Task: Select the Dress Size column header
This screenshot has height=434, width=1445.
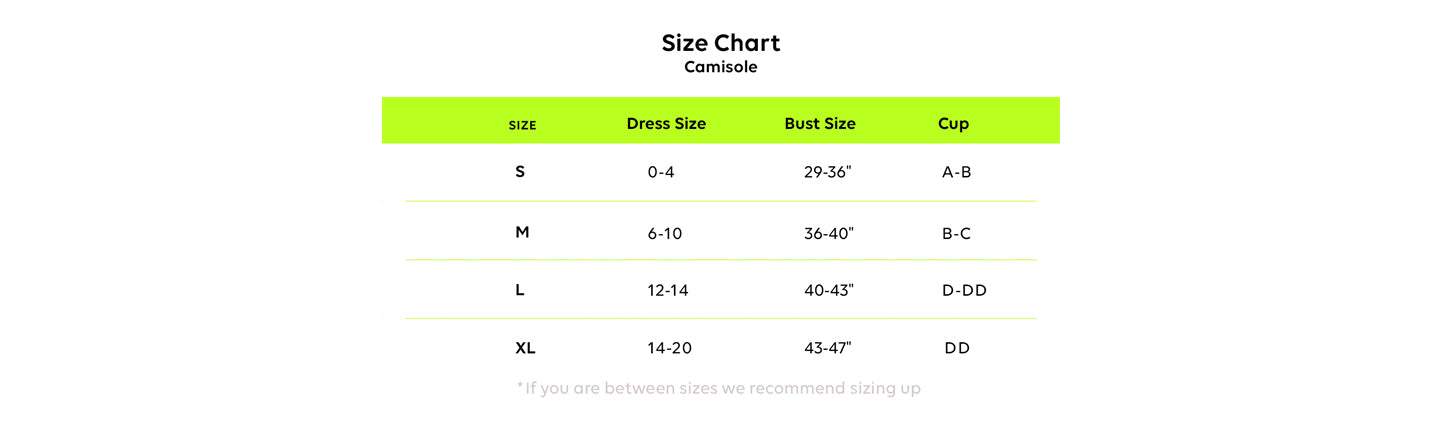Action: pyautogui.click(x=666, y=124)
